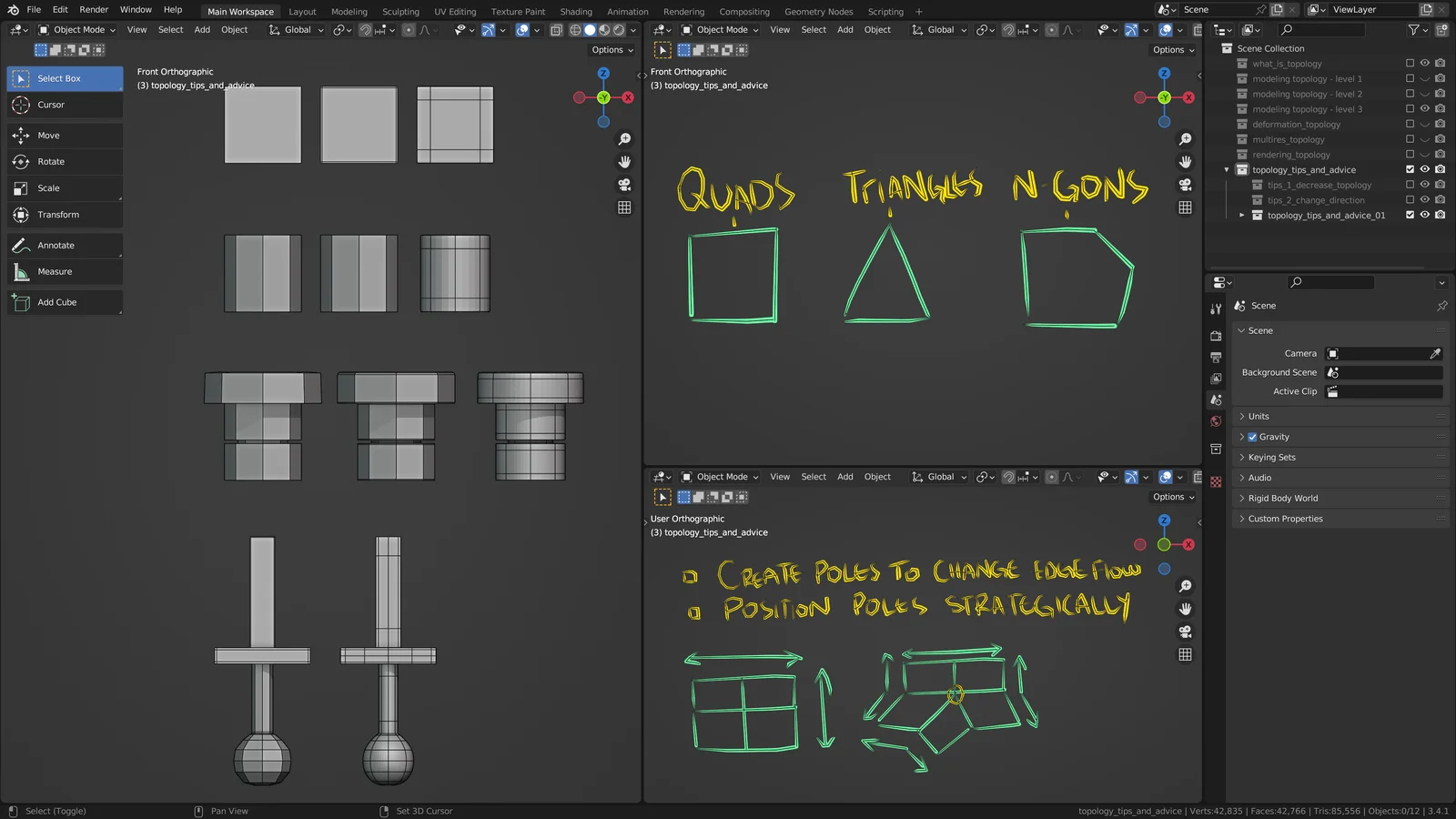
Task: Click the search field in the Properties panel
Action: pos(1330,282)
